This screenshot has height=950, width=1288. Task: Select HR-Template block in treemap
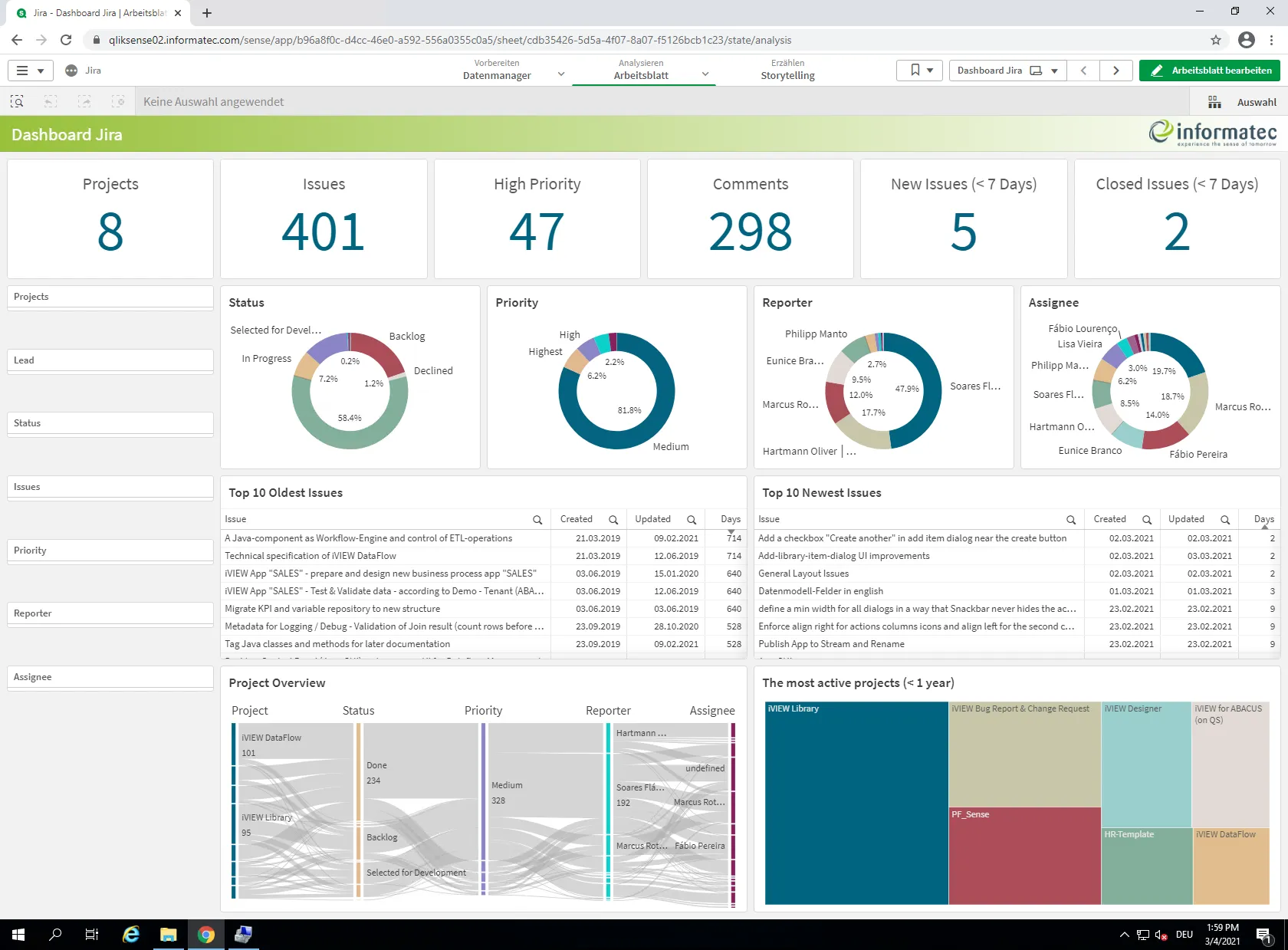coord(1147,866)
